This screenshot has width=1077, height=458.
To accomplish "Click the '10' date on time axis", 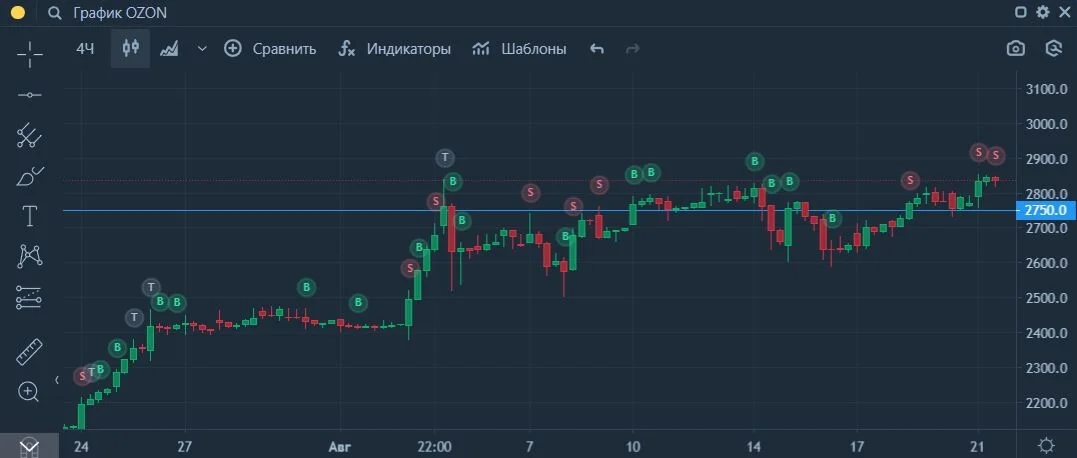I will tap(633, 446).
